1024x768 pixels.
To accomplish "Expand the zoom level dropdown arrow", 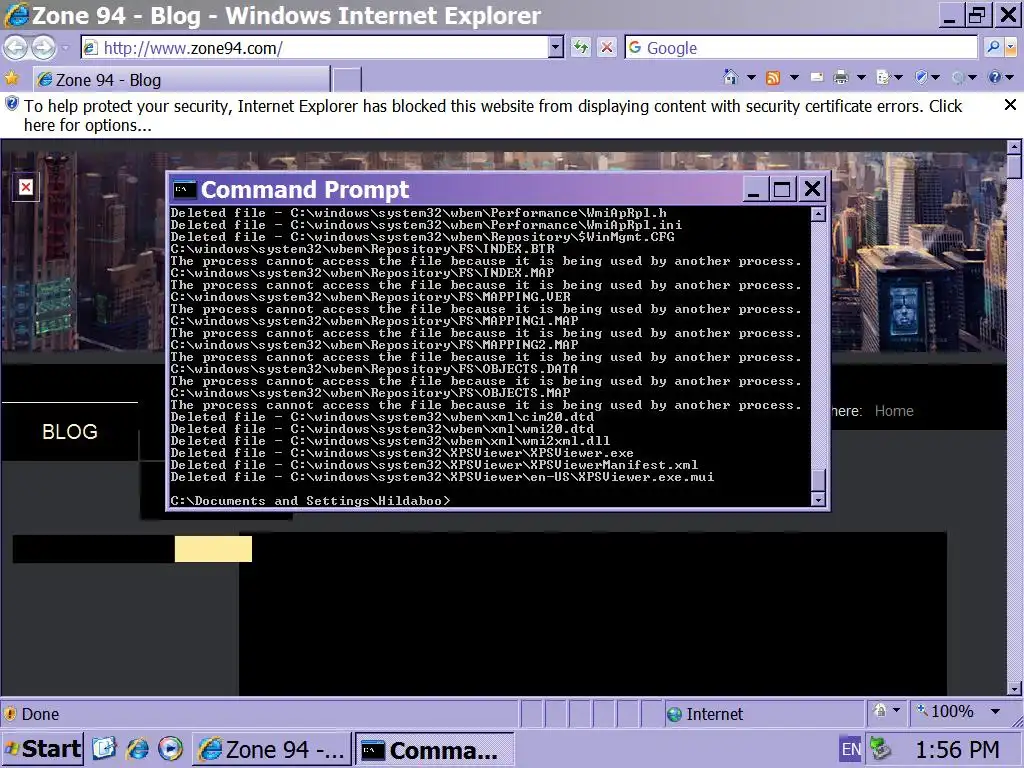I will point(995,711).
